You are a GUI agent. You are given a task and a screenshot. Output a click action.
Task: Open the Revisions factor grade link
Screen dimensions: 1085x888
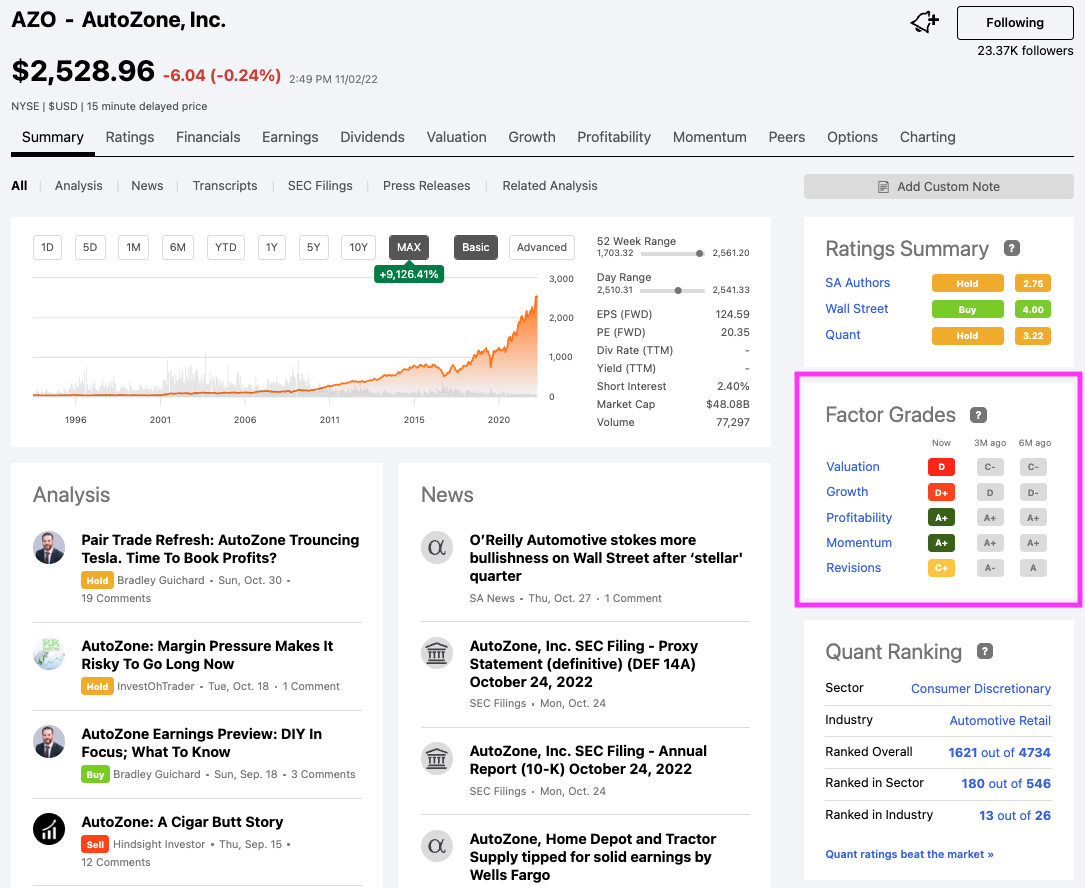point(853,568)
